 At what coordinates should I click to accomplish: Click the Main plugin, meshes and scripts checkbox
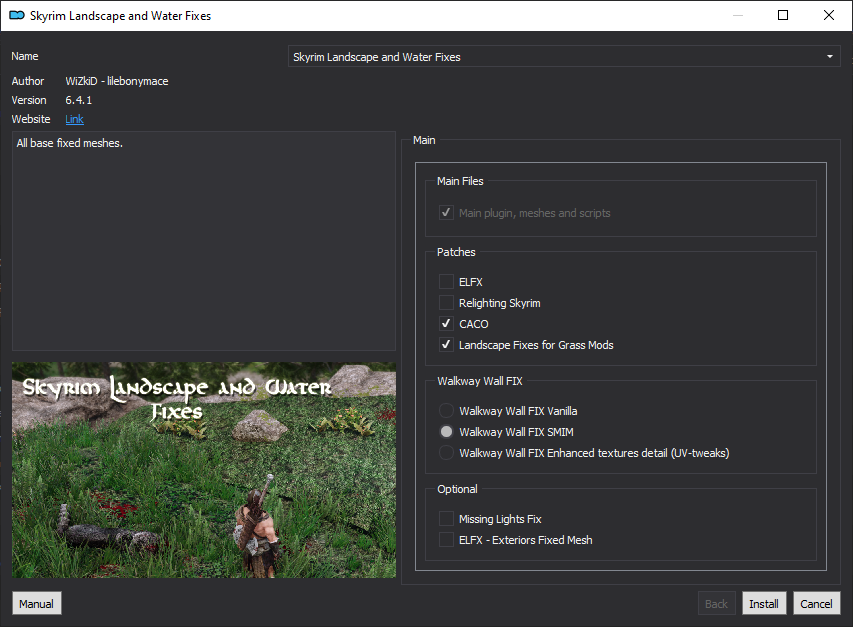[446, 213]
